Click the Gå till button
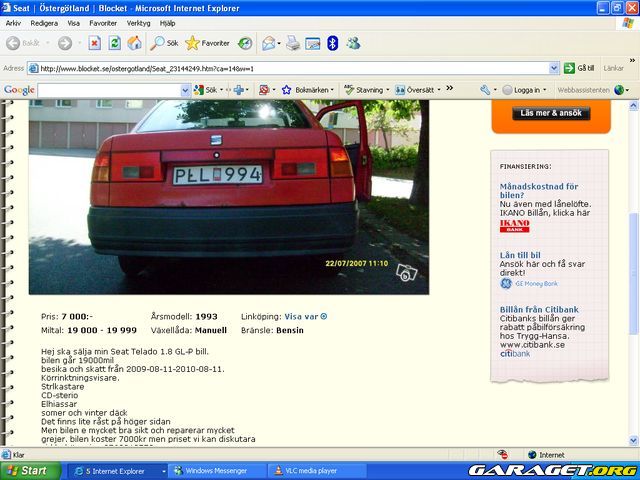Viewport: 640px width, 480px height. click(579, 68)
